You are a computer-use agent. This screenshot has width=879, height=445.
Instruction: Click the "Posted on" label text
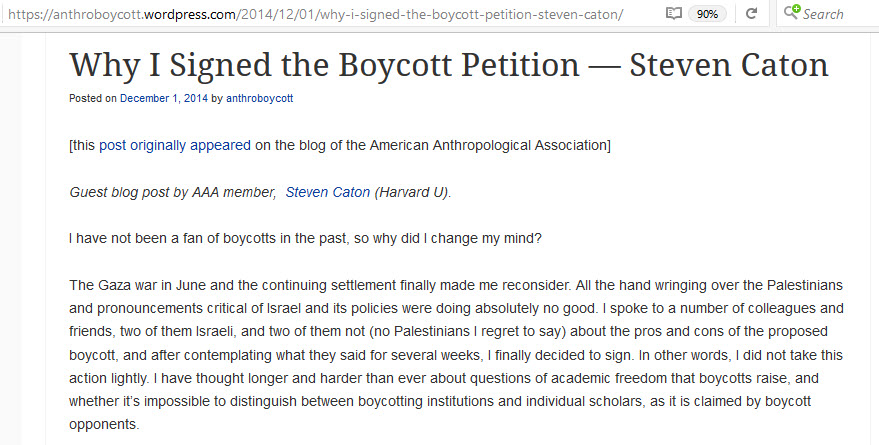[93, 98]
